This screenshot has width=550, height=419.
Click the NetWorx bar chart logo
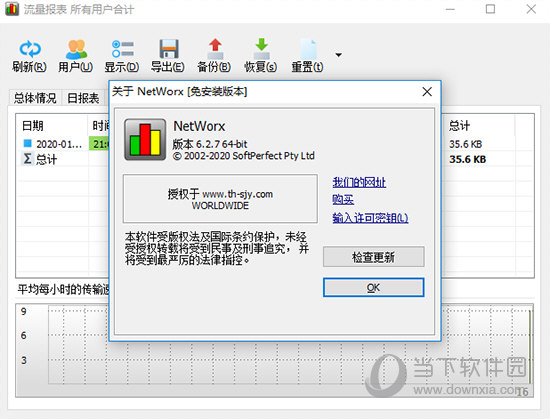(145, 139)
